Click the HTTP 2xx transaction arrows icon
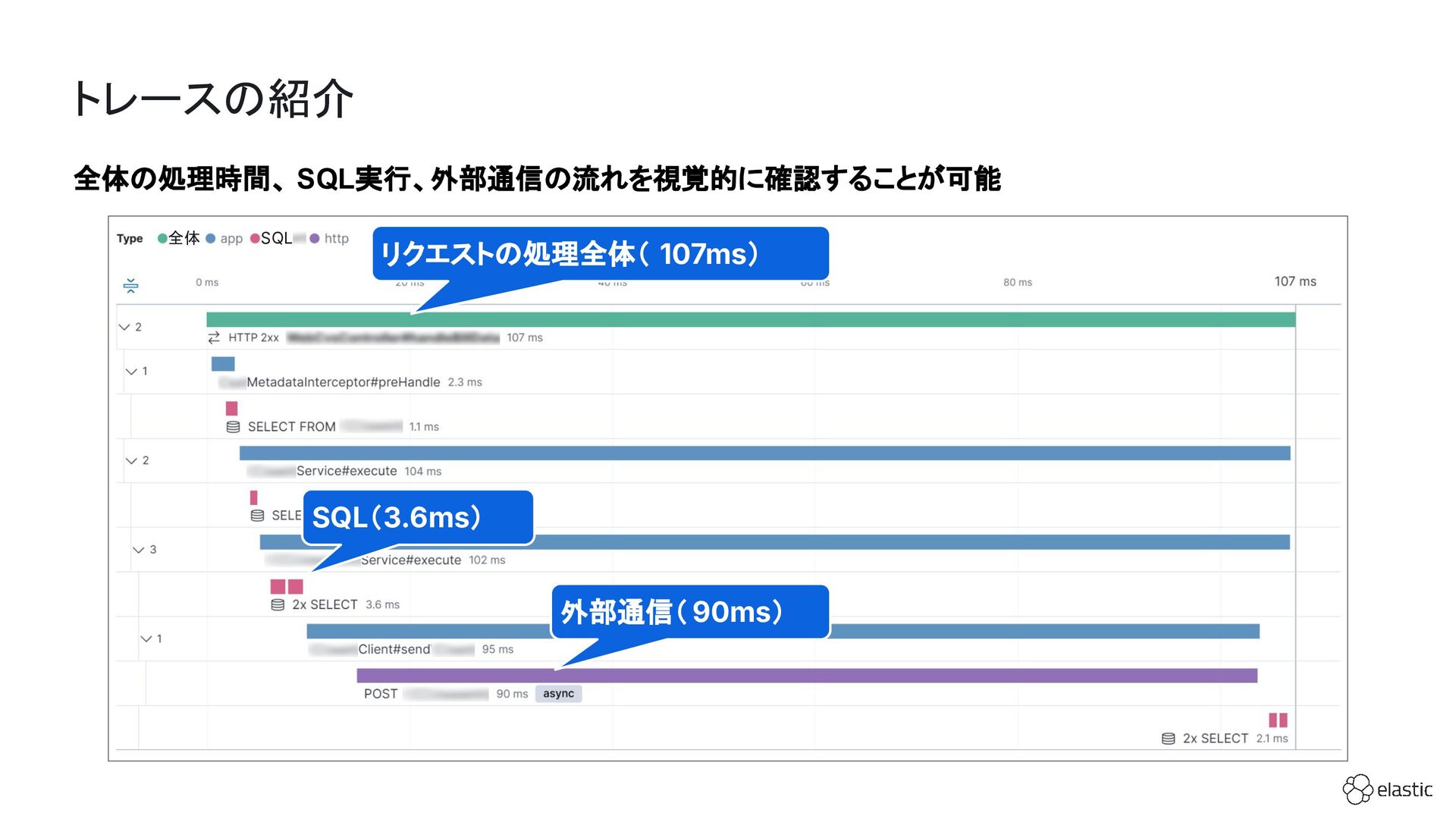The height and width of the screenshot is (819, 1456). 214,337
